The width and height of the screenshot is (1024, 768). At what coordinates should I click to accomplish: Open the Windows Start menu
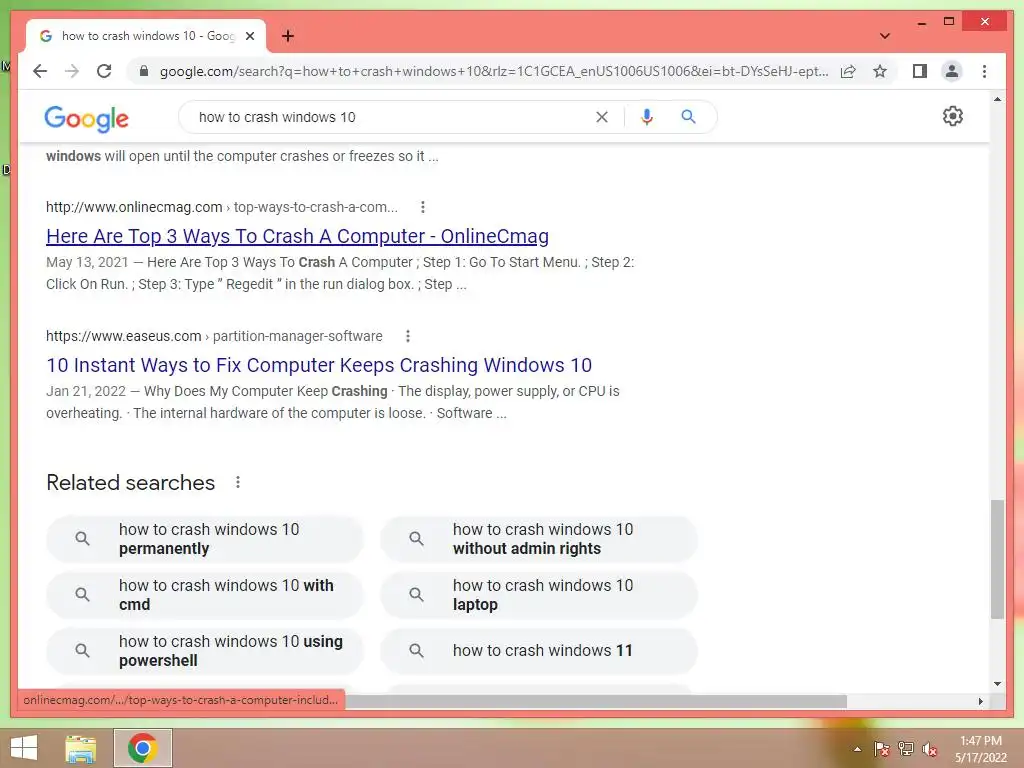pyautogui.click(x=24, y=748)
